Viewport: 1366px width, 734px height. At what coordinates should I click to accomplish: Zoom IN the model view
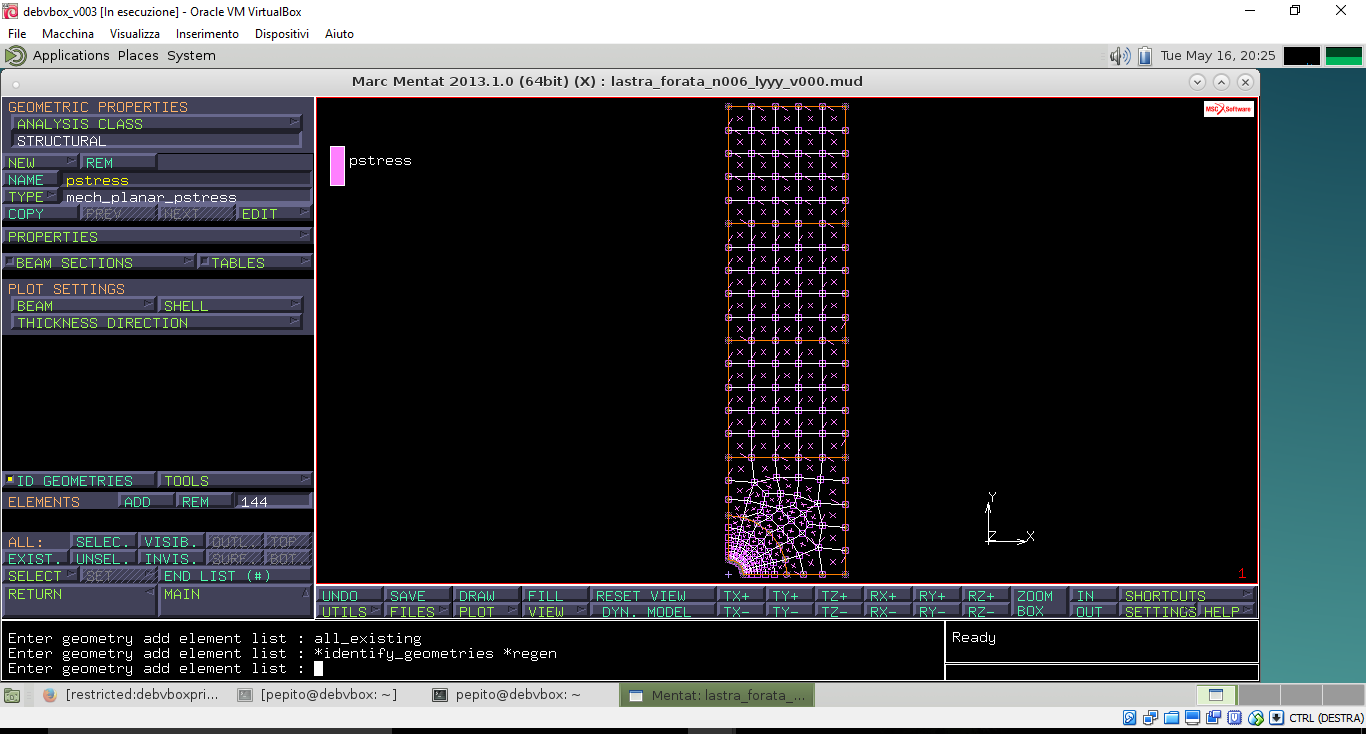[x=1094, y=595]
